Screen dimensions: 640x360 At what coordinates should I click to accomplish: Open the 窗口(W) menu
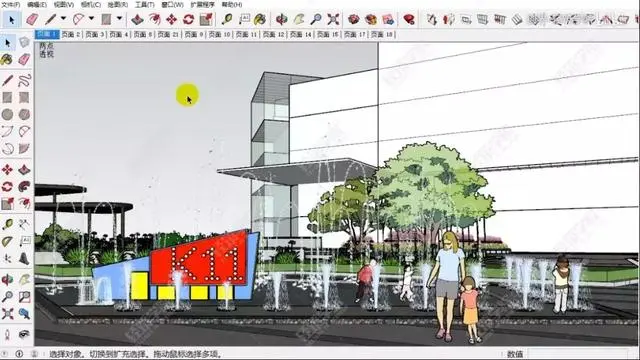pyautogui.click(x=172, y=4)
